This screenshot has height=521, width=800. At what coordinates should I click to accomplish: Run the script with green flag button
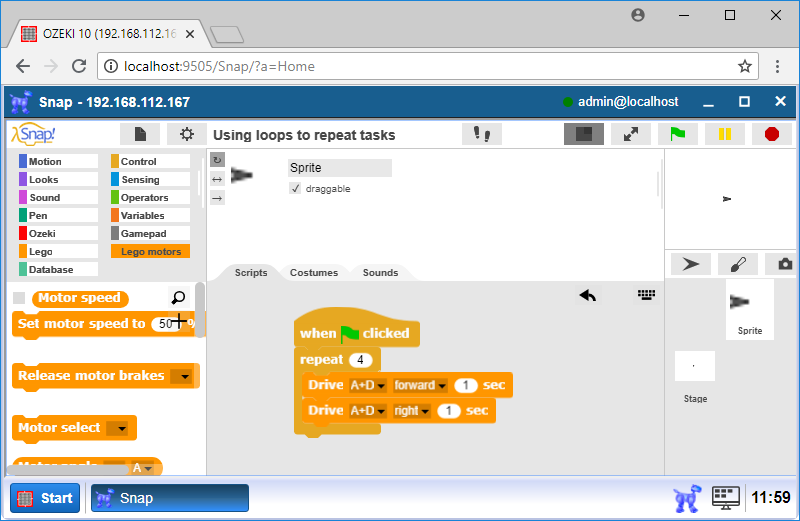tap(678, 134)
